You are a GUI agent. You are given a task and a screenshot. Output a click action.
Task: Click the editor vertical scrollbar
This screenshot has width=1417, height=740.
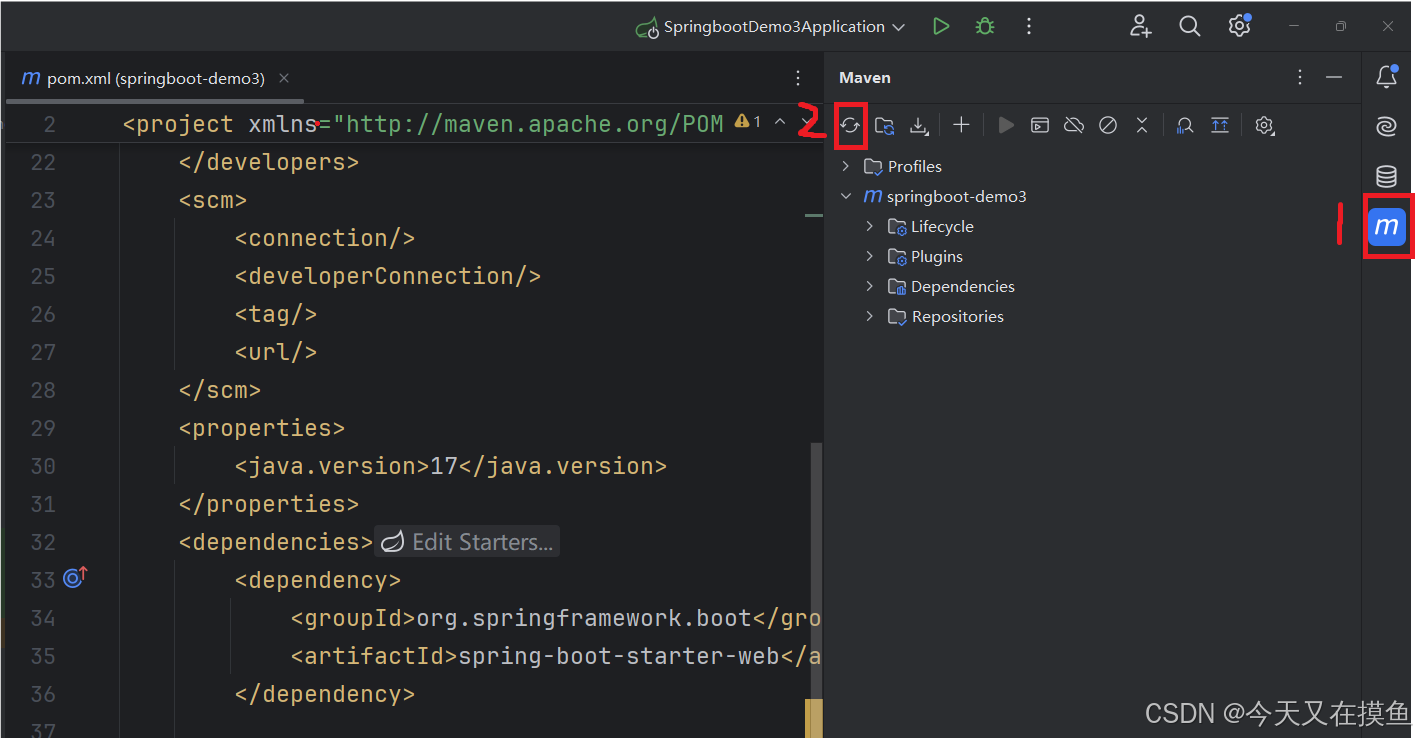click(816, 570)
